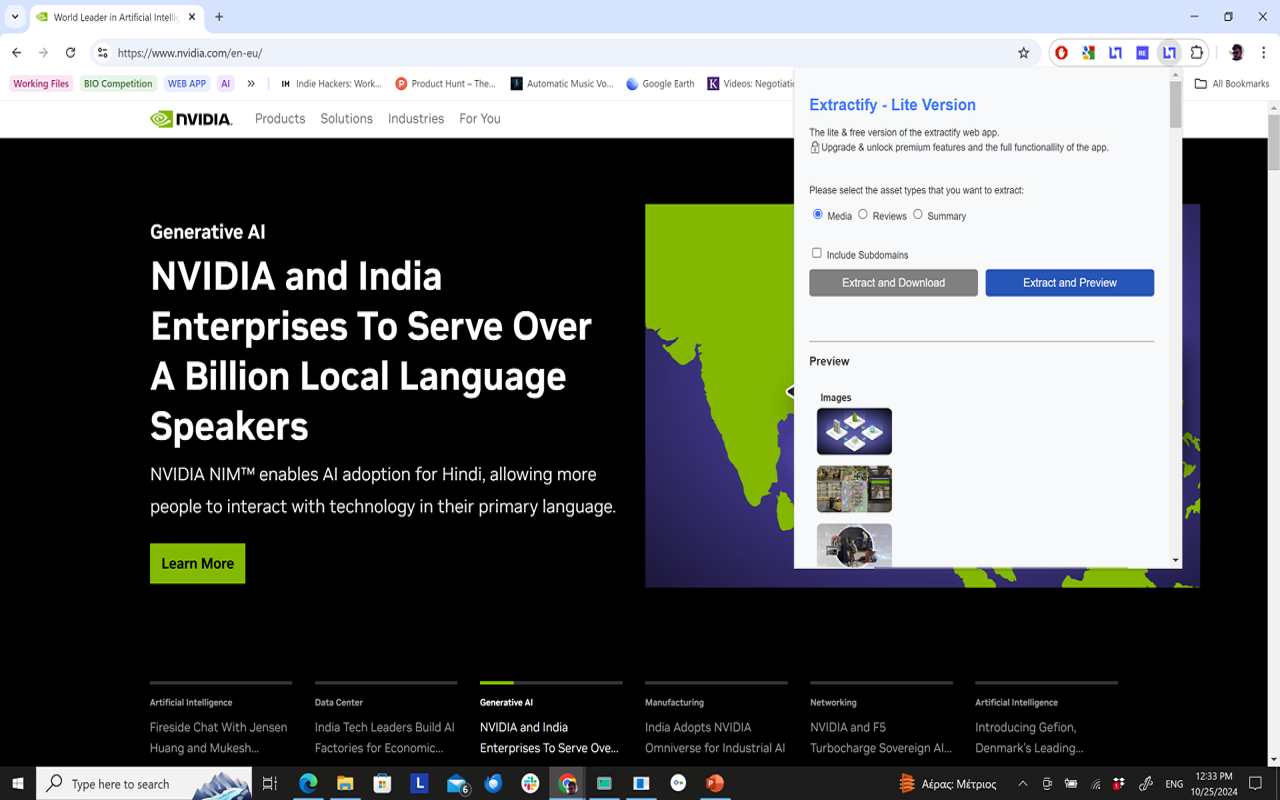Image resolution: width=1280 pixels, height=800 pixels.
Task: Open the tab search chevron dropdown
Action: coord(15,17)
